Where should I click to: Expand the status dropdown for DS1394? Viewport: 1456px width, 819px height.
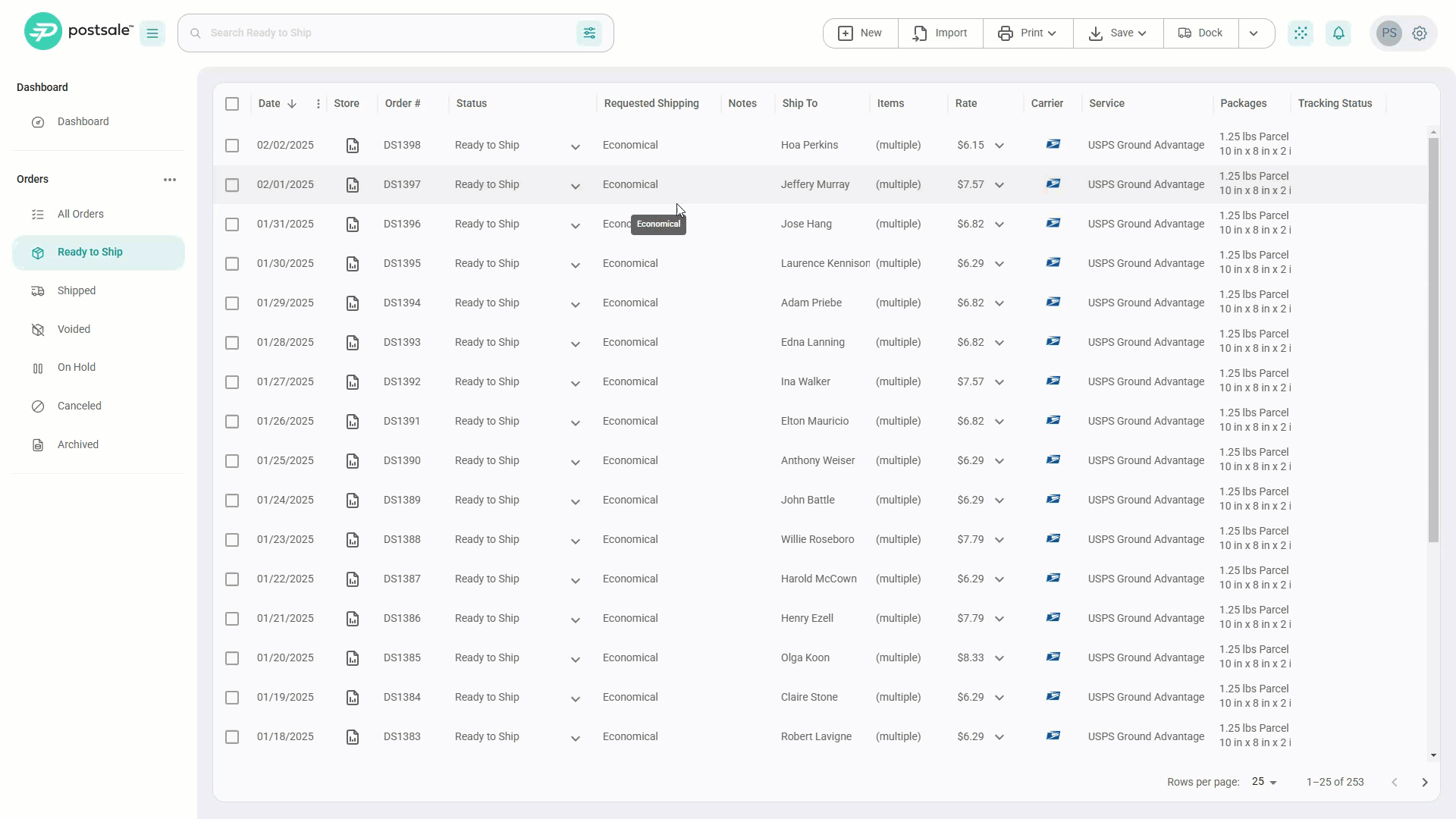coord(575,304)
